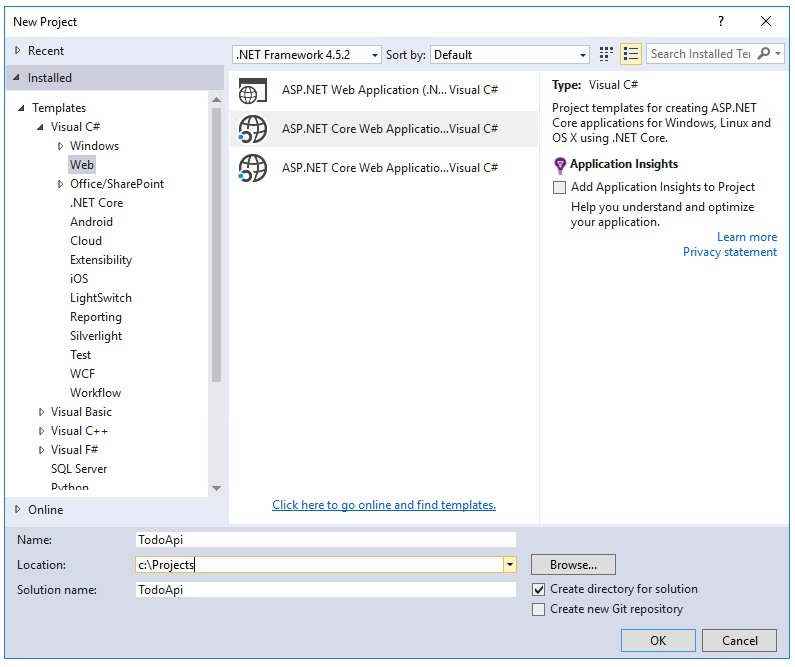Collapse the Templates tree node
This screenshot has width=795, height=667.
point(21,108)
